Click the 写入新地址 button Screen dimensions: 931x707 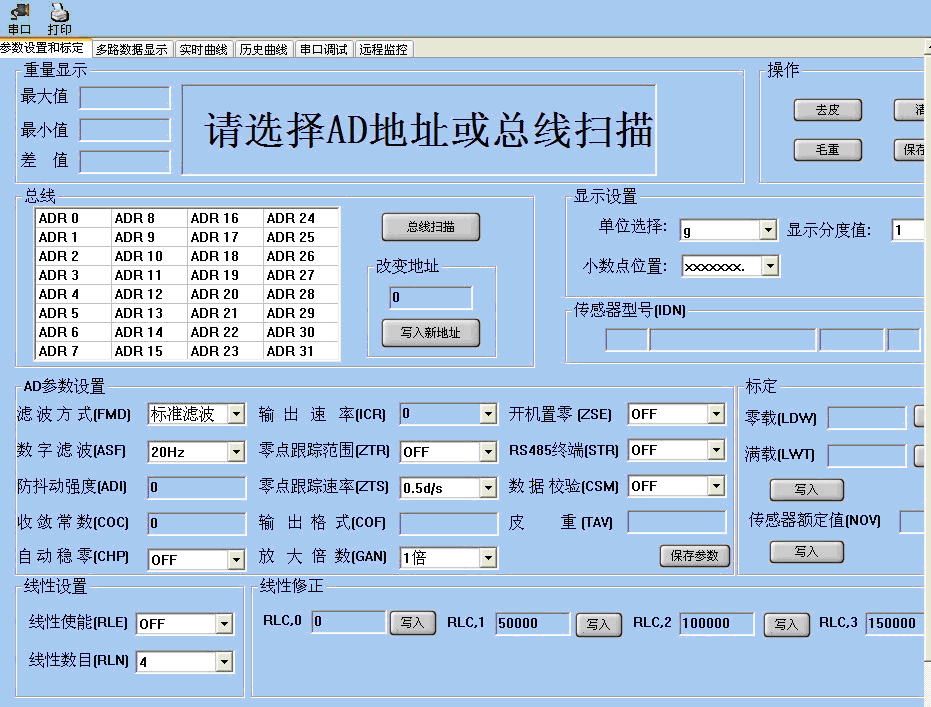pyautogui.click(x=431, y=333)
